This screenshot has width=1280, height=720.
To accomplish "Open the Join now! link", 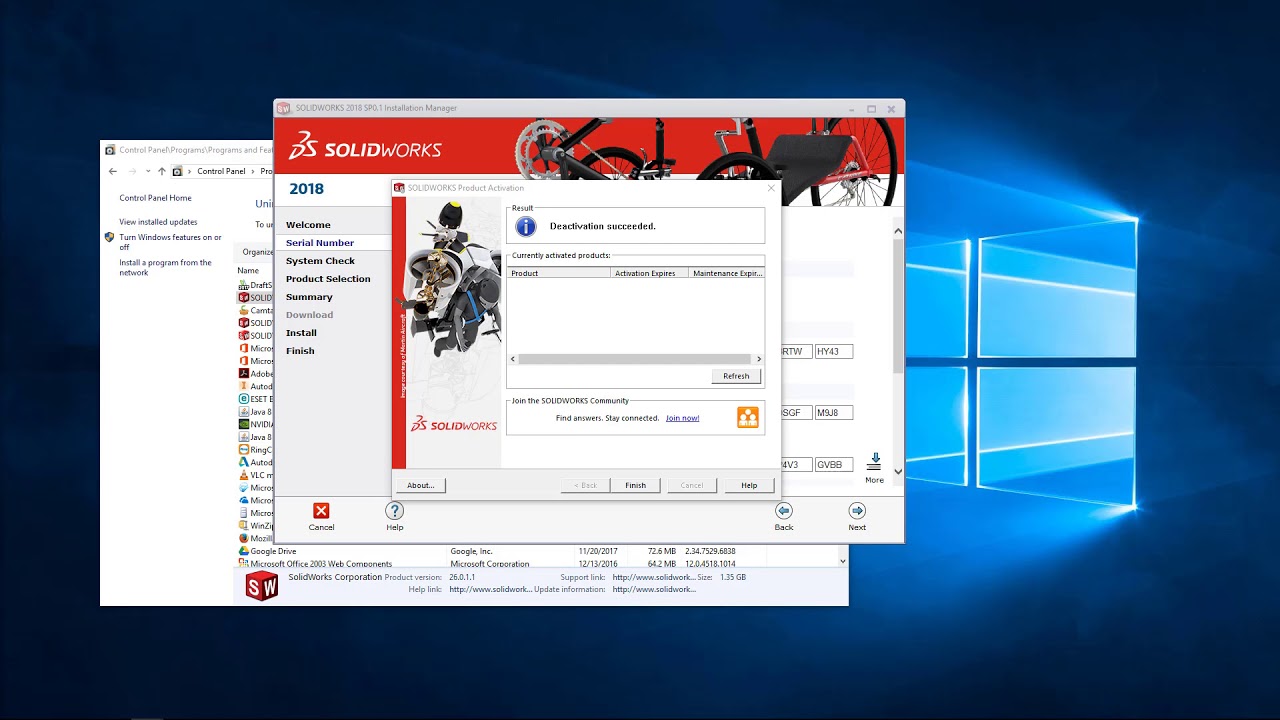I will (683, 418).
